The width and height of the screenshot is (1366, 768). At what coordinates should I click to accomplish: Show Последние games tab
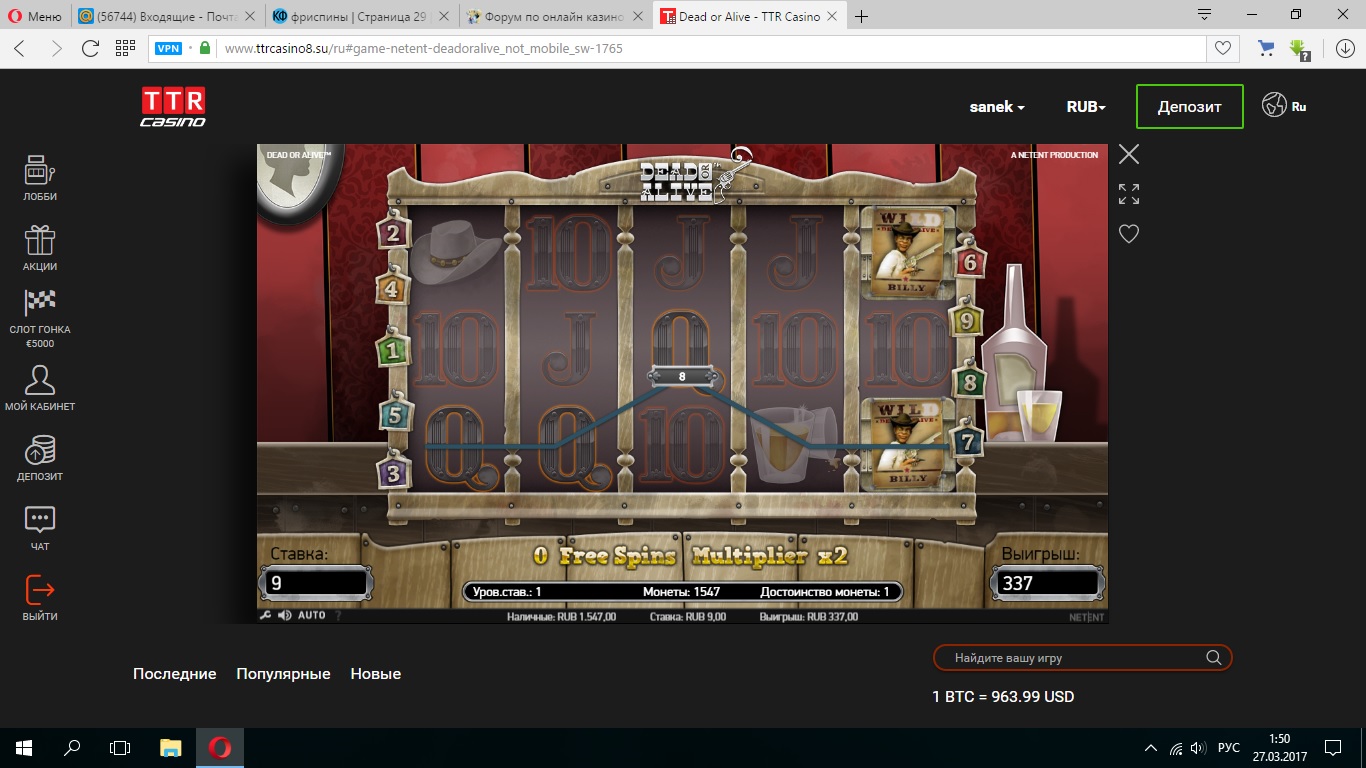175,674
